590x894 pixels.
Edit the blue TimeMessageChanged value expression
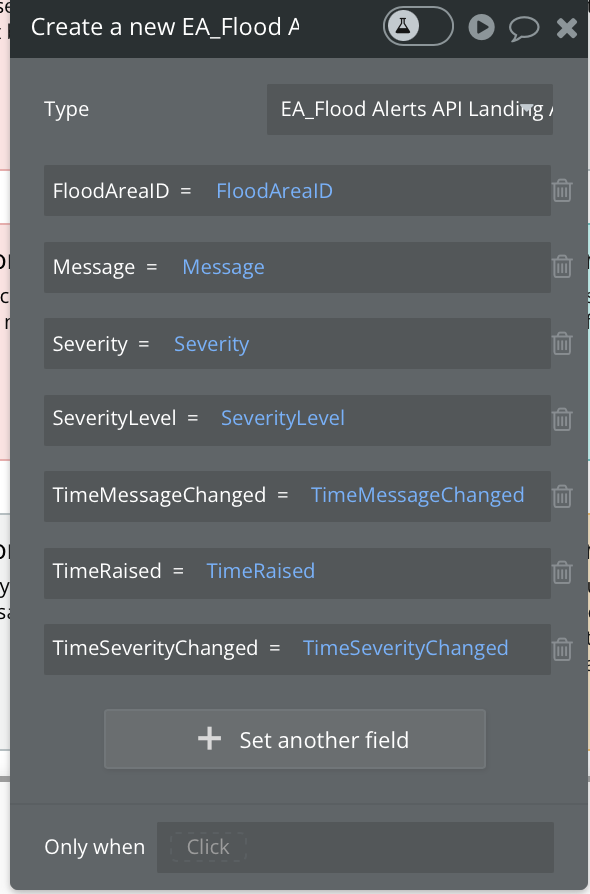pos(417,495)
